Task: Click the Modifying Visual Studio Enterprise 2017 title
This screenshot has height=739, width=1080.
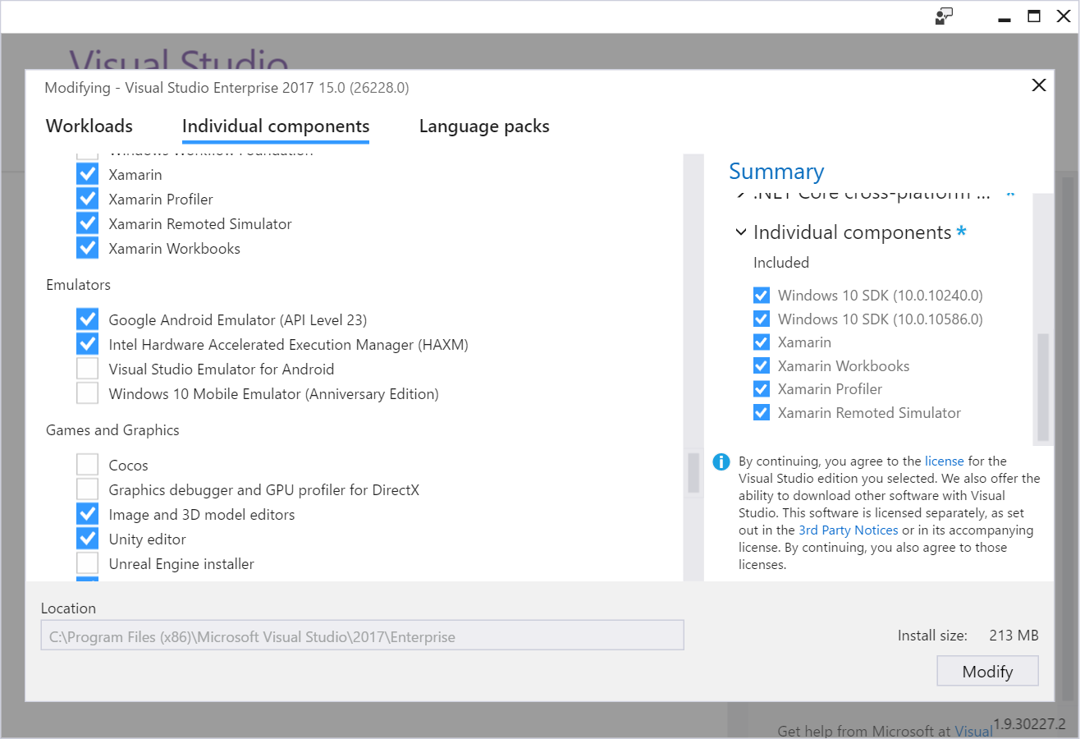Action: [227, 87]
